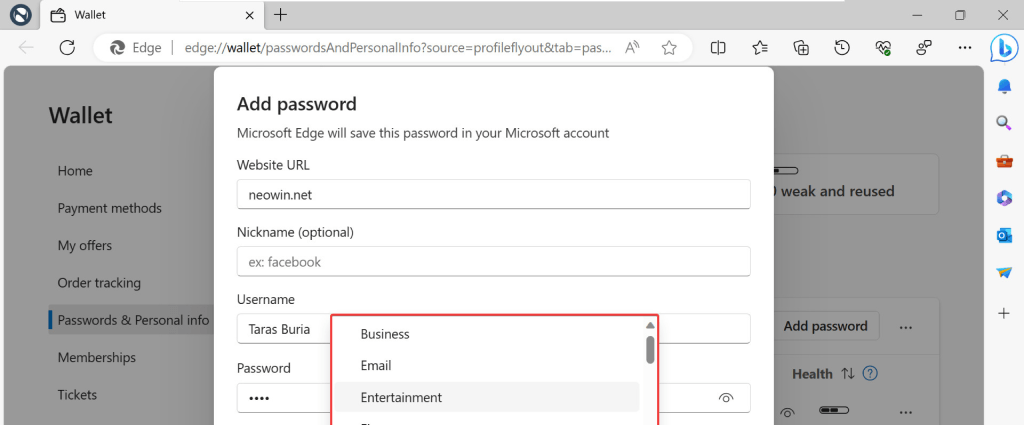This screenshot has height=425, width=1024.
Task: Click the browser address bar URL
Action: click(398, 48)
